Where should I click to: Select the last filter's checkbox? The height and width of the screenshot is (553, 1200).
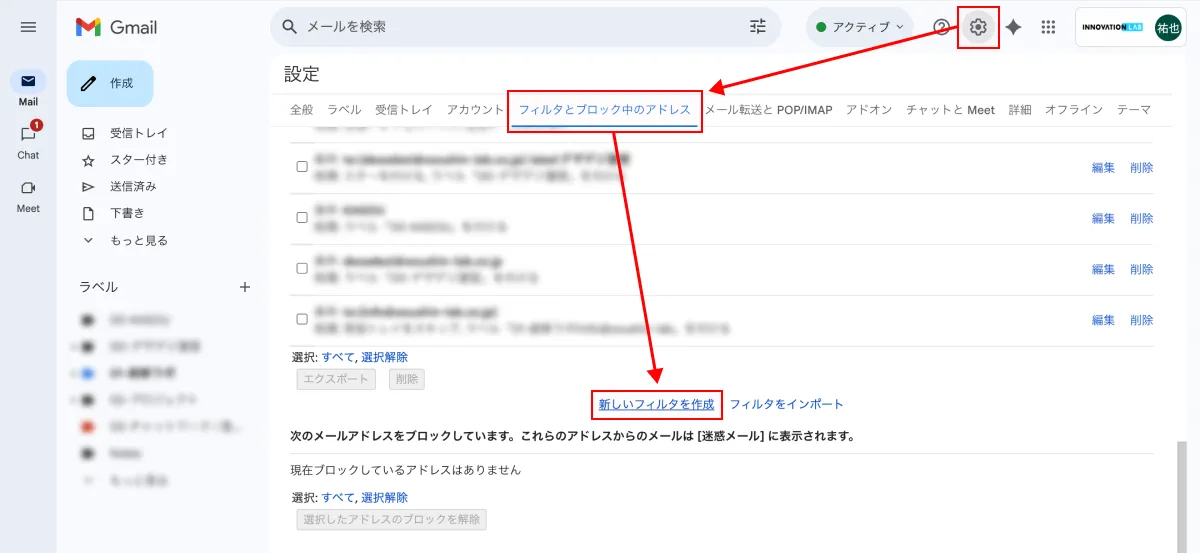(x=302, y=319)
